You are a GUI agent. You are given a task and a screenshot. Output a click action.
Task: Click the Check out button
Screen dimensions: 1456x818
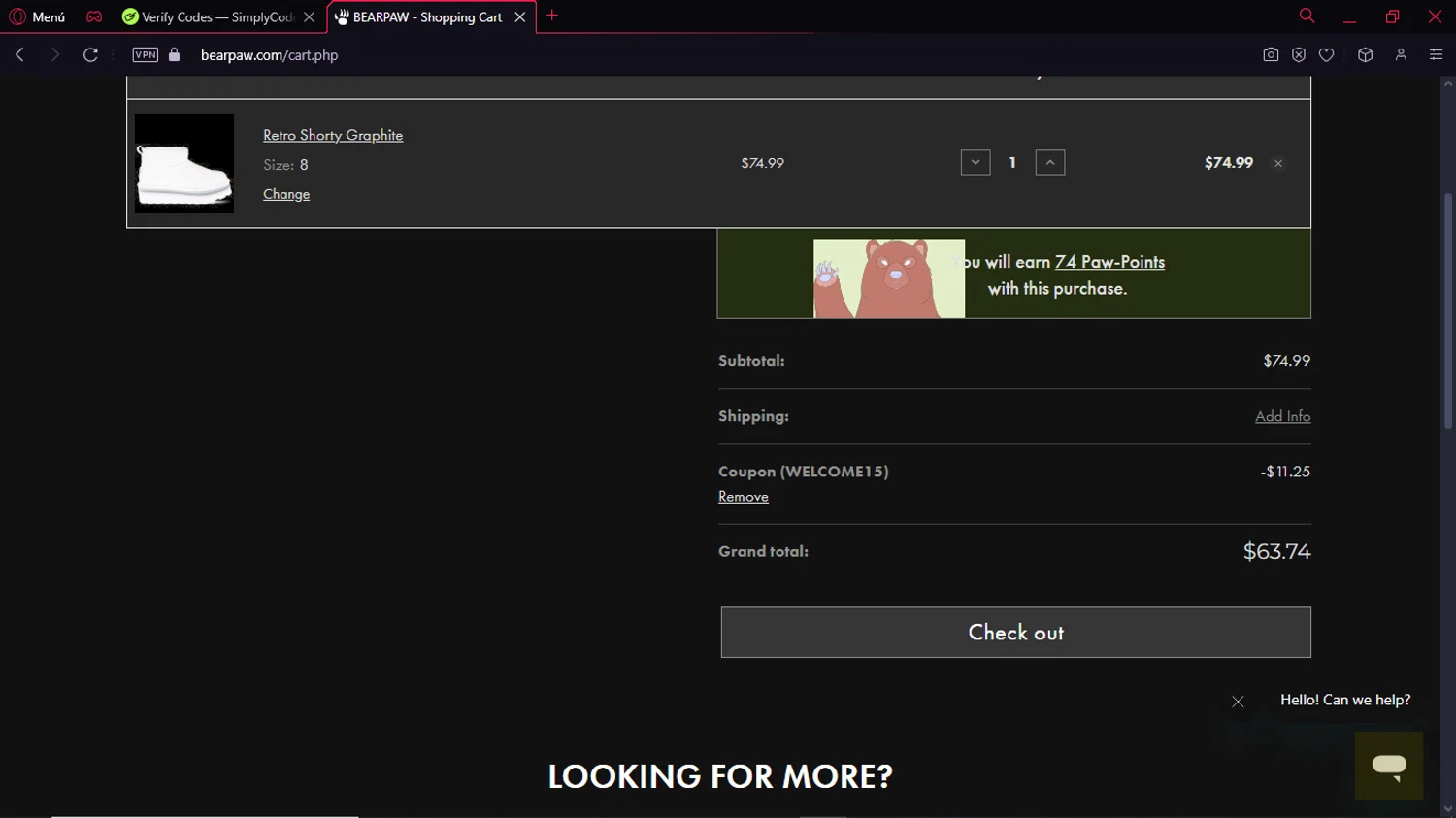(x=1016, y=633)
